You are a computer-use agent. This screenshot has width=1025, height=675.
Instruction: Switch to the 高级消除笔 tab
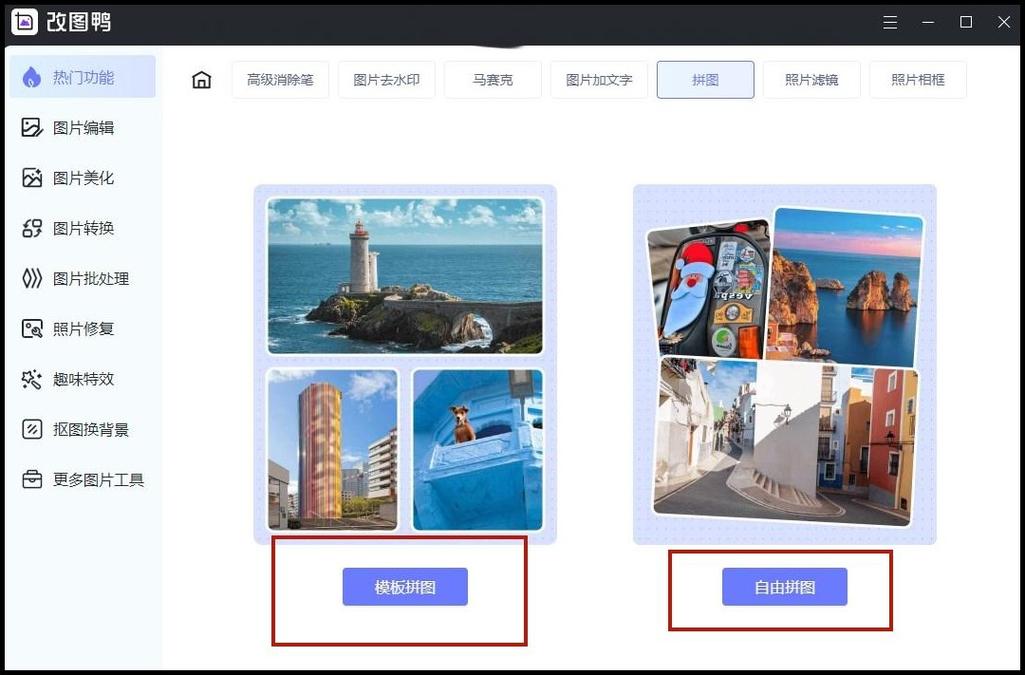point(281,79)
